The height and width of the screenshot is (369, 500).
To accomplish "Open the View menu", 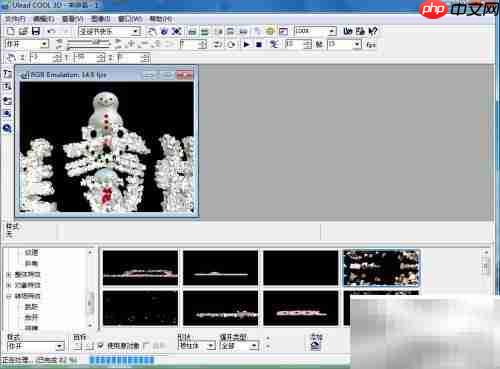I will coord(73,19).
